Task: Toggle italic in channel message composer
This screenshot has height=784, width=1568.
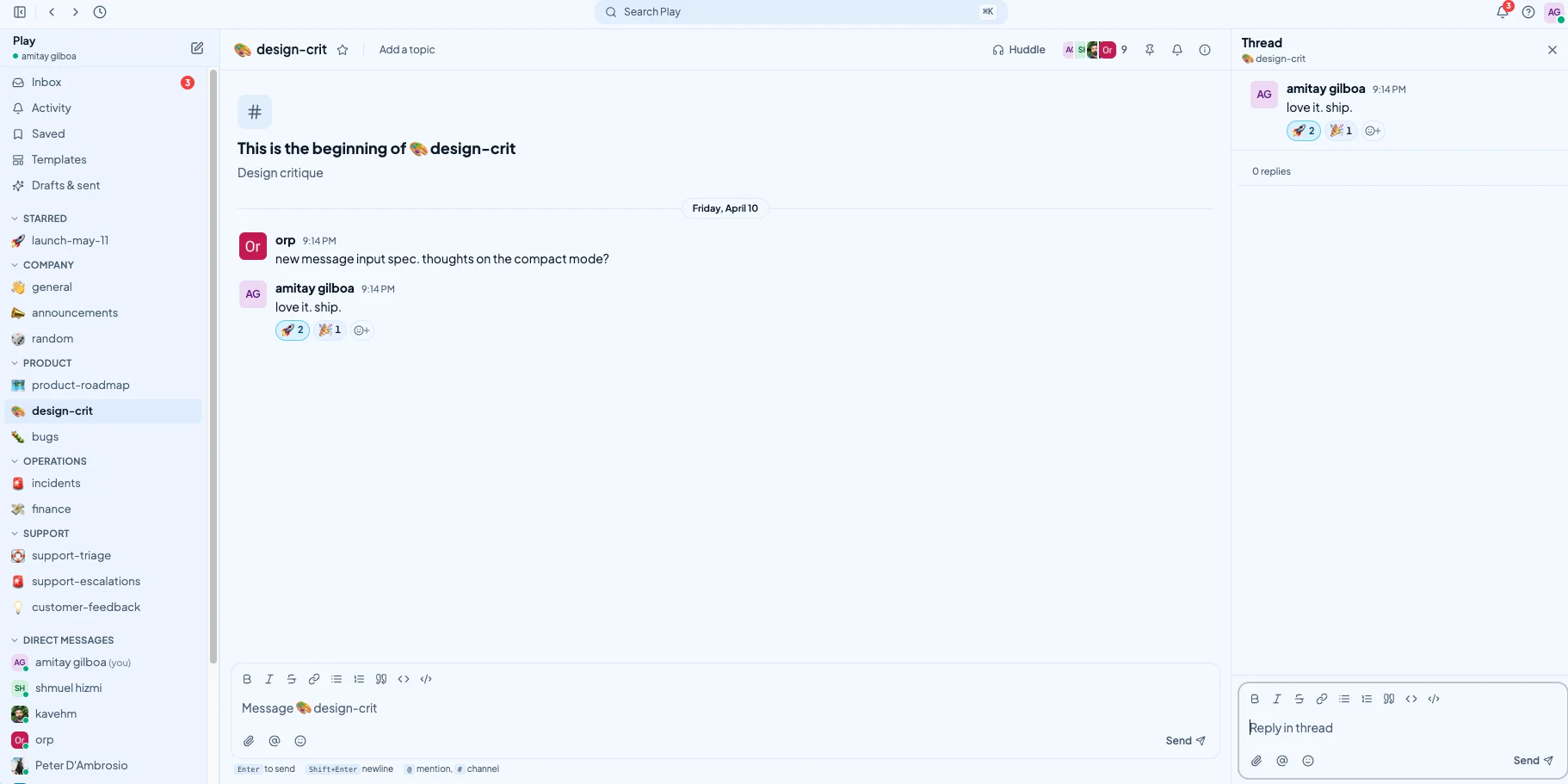Action: point(269,679)
